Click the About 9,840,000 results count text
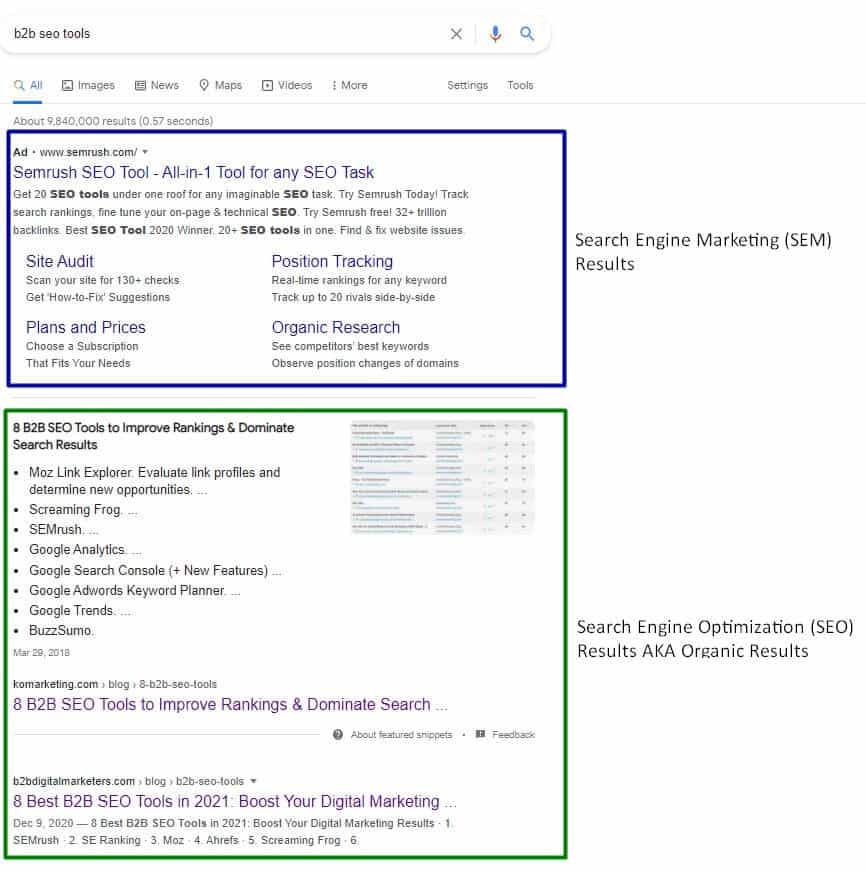Viewport: 866px width, 871px height. click(113, 121)
